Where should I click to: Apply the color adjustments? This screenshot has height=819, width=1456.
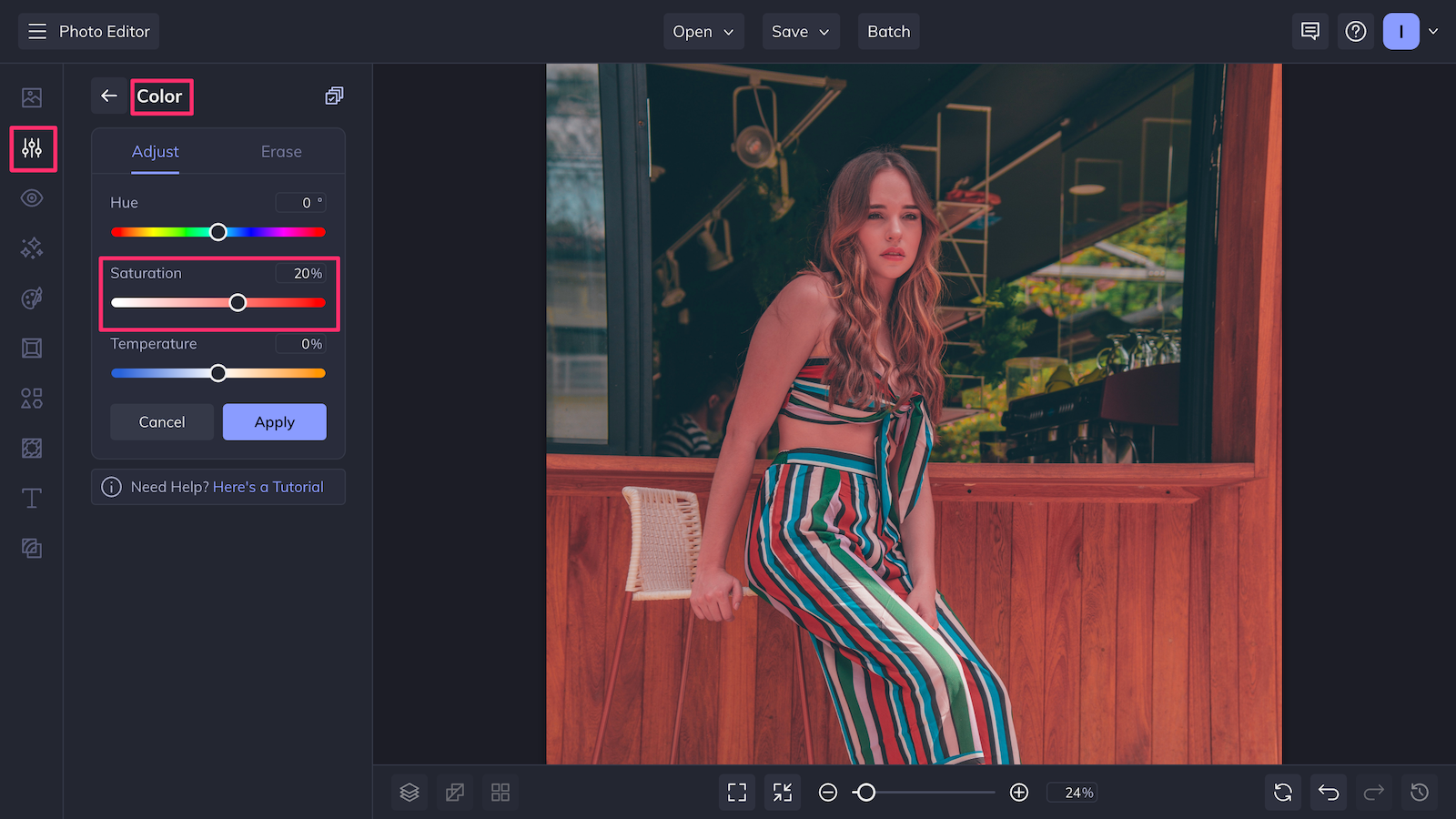[274, 421]
